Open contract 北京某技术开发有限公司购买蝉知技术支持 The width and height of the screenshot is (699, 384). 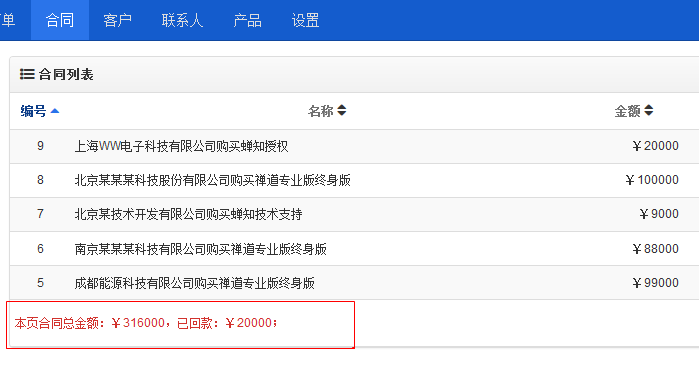(x=188, y=215)
